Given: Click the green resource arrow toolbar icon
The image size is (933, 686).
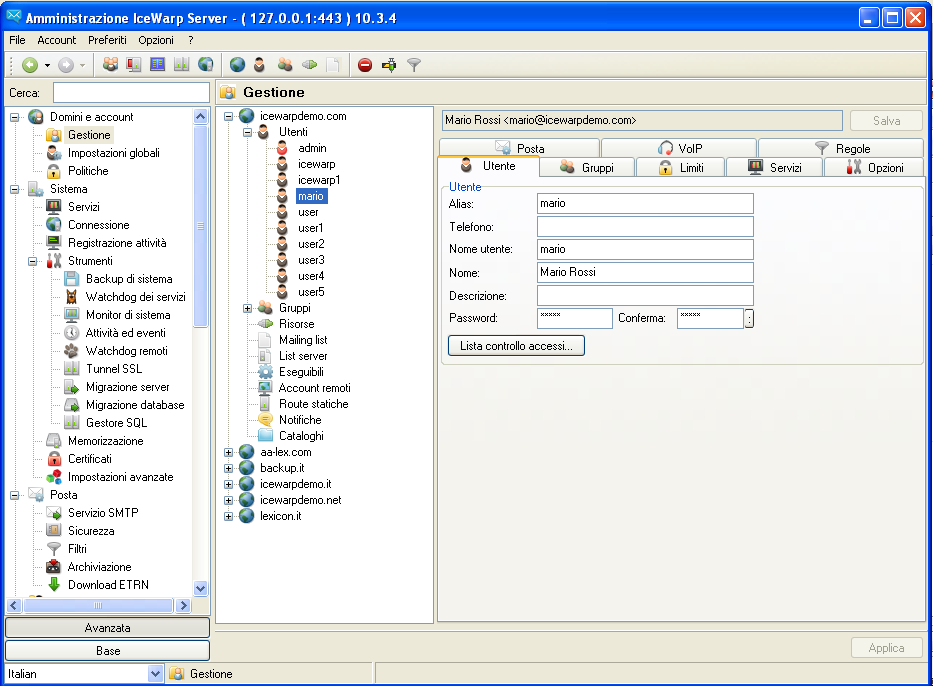Looking at the screenshot, I should tap(309, 64).
